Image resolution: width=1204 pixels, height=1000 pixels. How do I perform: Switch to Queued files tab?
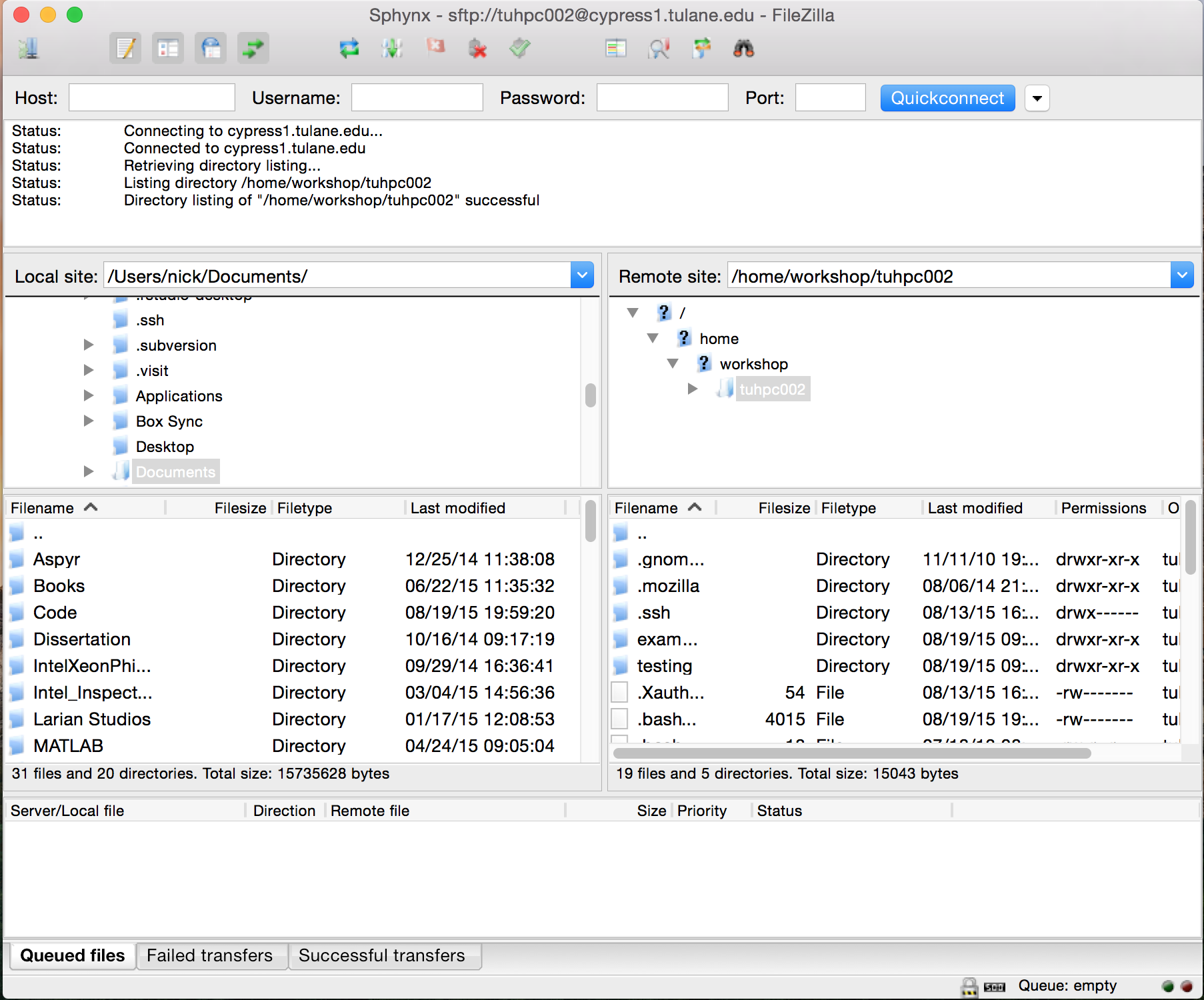point(73,956)
